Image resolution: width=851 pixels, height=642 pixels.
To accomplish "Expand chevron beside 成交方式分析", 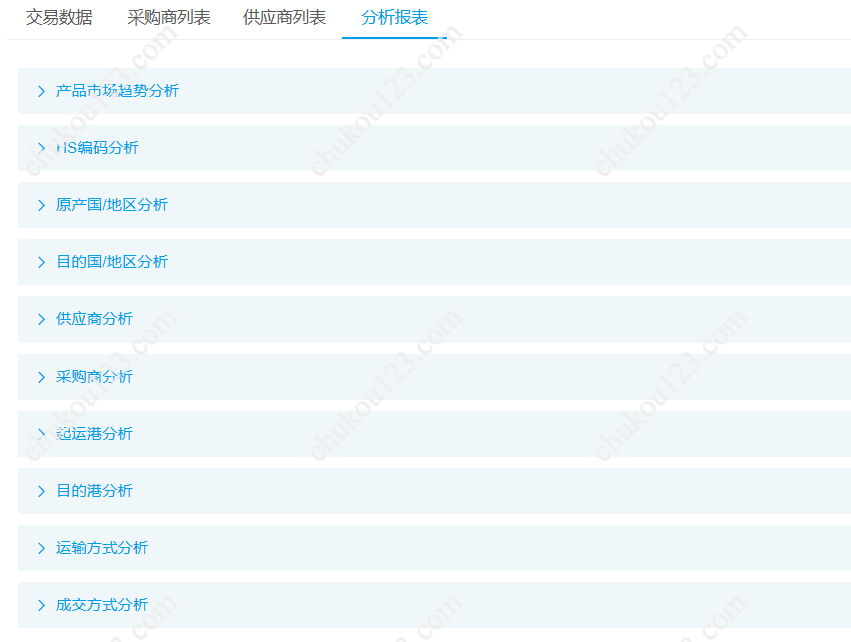I will tap(41, 605).
